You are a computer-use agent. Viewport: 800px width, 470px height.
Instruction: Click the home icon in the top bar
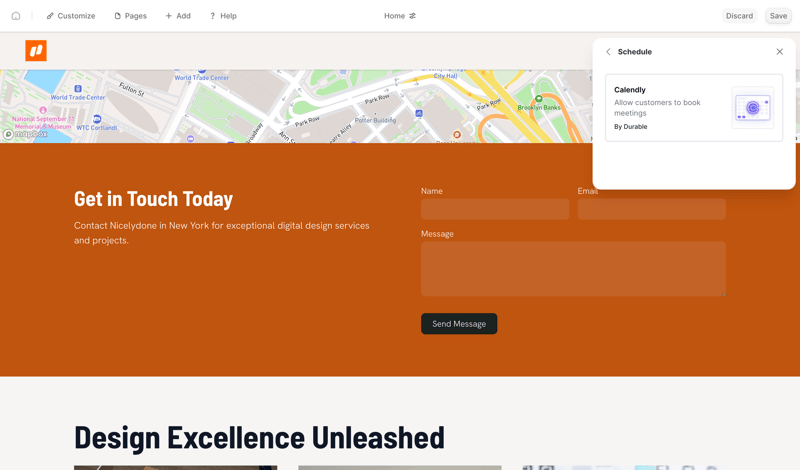(16, 16)
